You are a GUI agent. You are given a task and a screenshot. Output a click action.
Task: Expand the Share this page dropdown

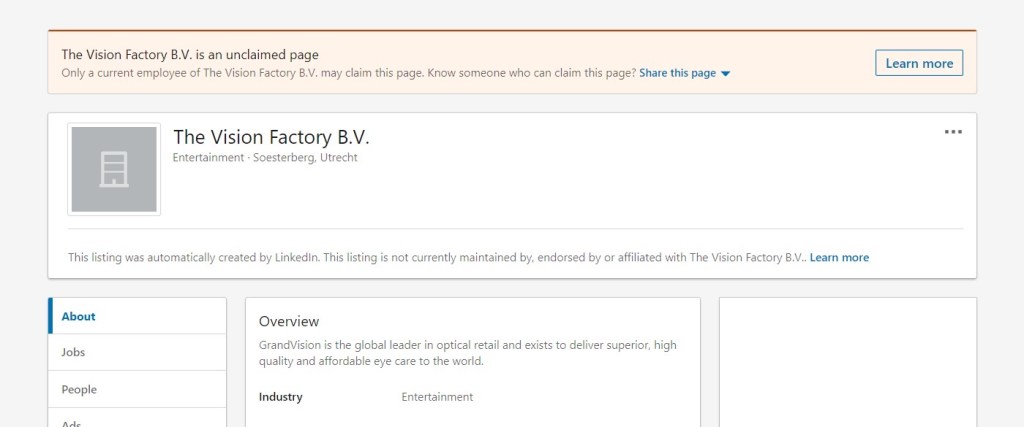pos(678,73)
